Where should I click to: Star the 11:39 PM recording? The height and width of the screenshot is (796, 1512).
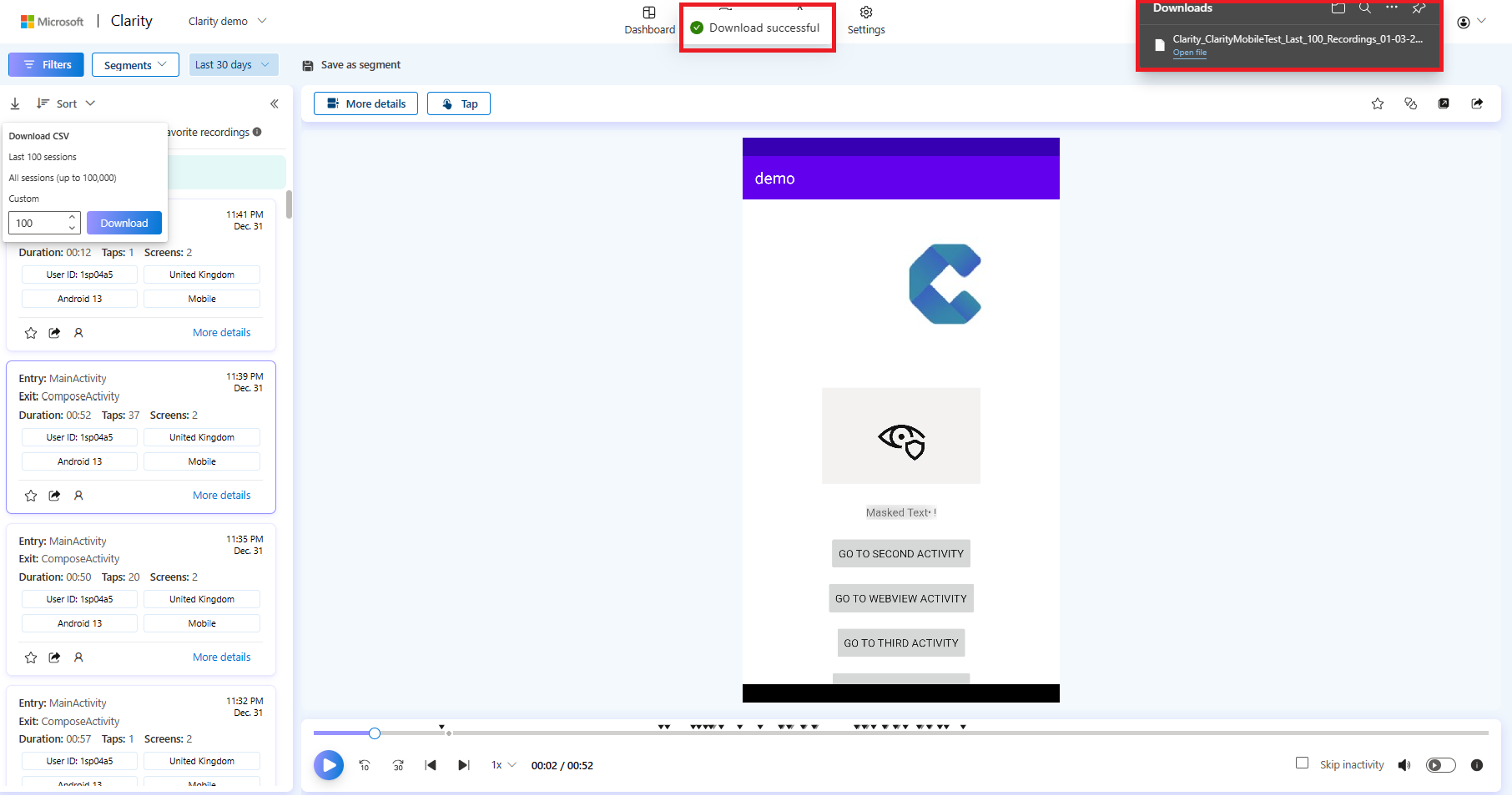point(31,496)
